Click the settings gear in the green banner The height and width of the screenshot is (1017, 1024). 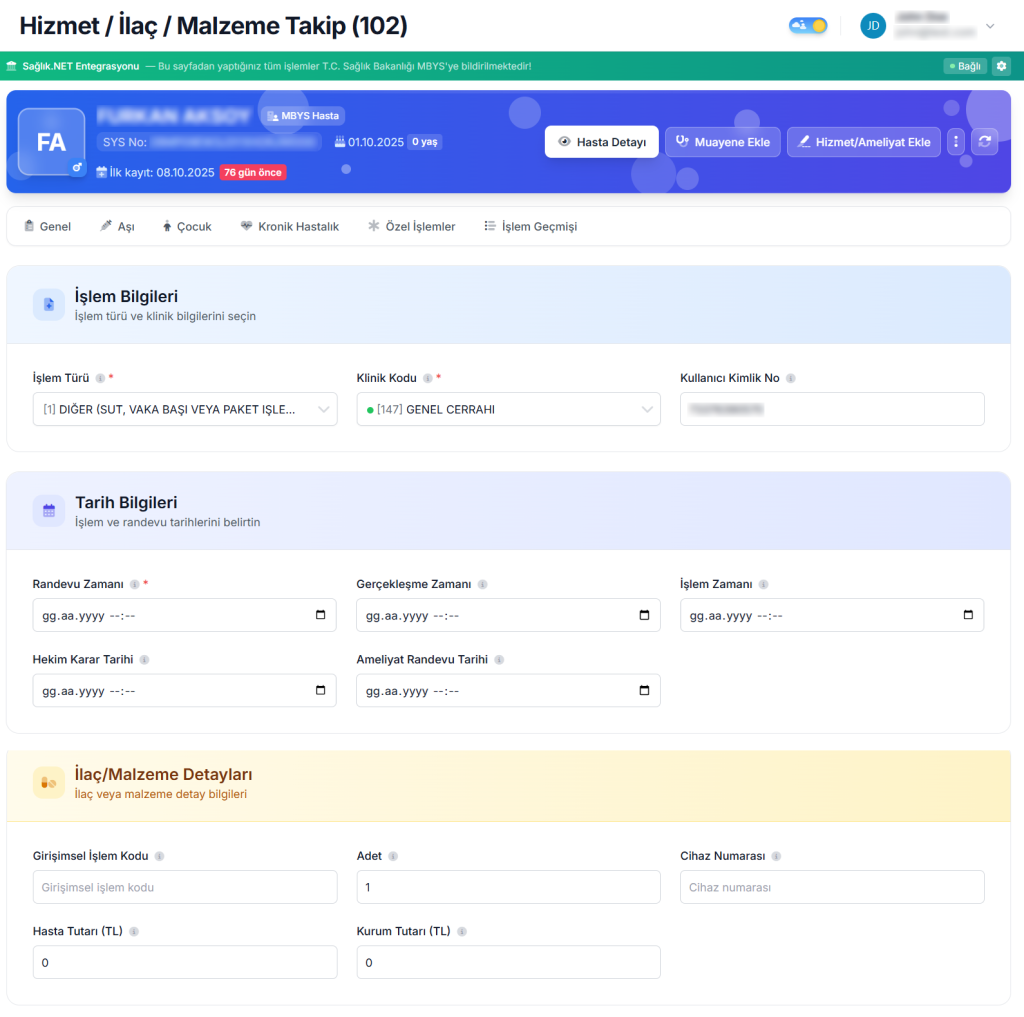[1001, 66]
